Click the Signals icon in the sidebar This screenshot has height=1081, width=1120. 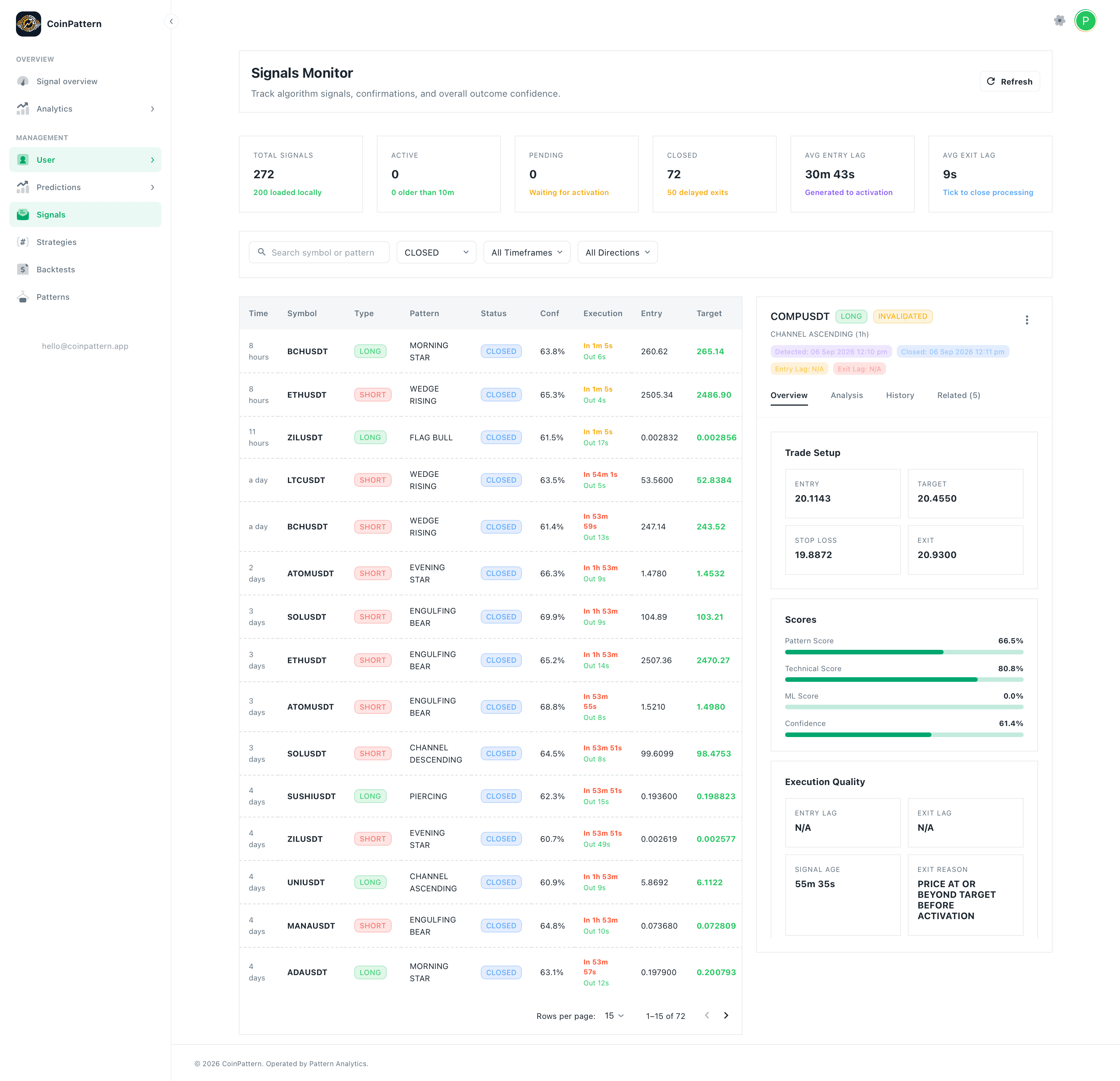[x=23, y=215]
